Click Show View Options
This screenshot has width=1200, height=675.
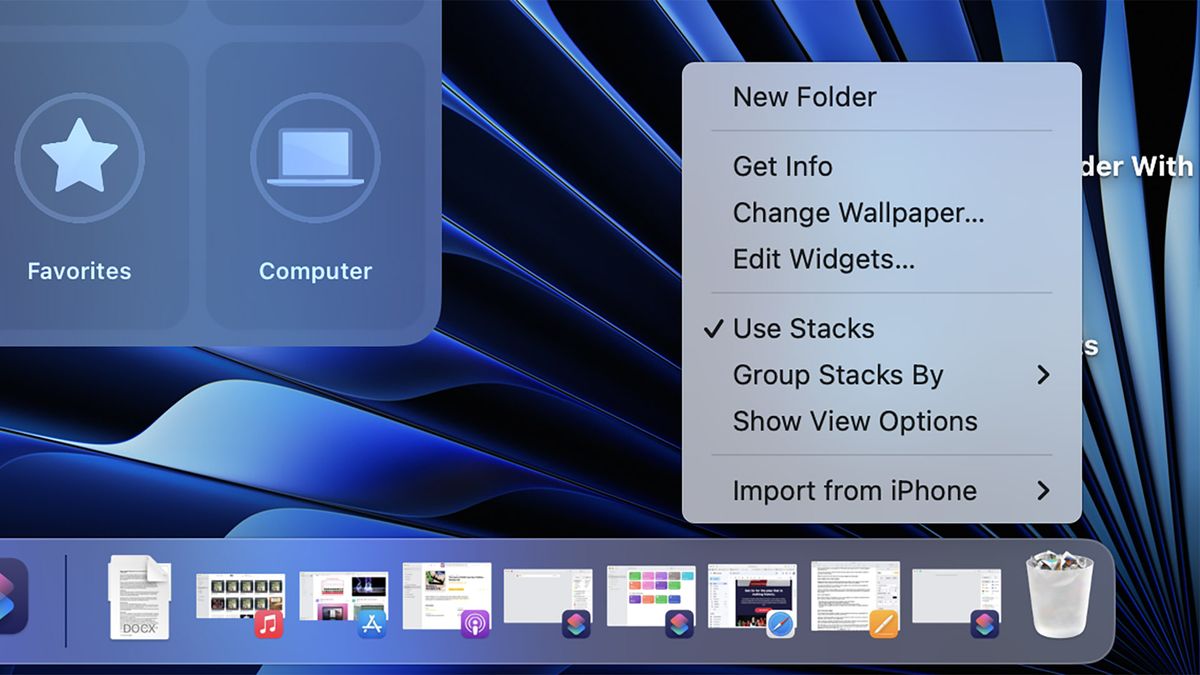(x=854, y=421)
